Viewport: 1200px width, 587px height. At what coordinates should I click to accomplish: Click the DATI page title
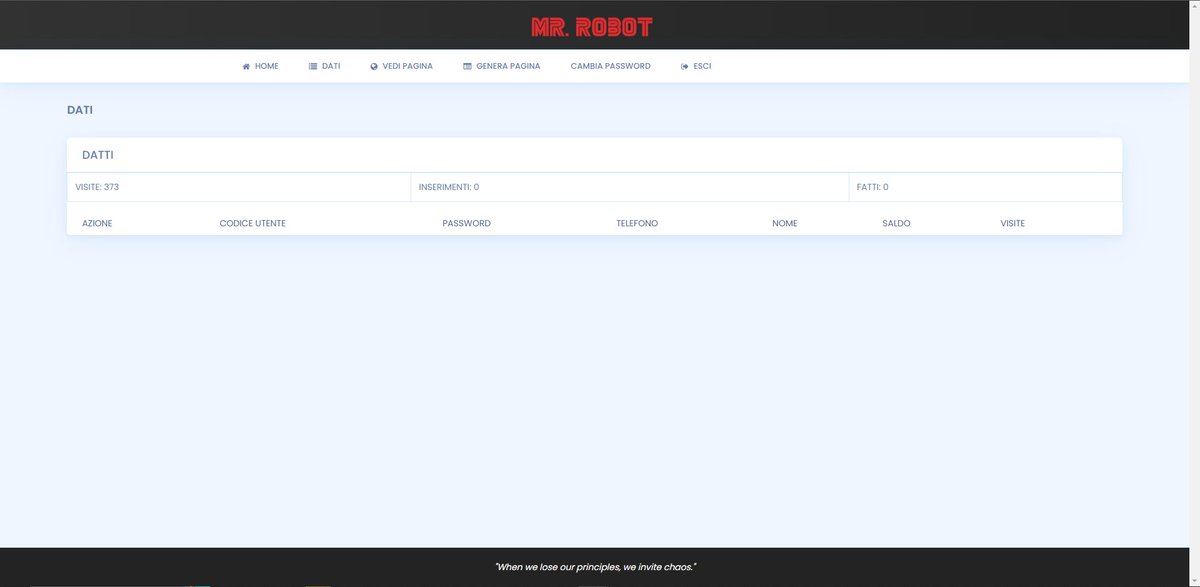coord(80,110)
